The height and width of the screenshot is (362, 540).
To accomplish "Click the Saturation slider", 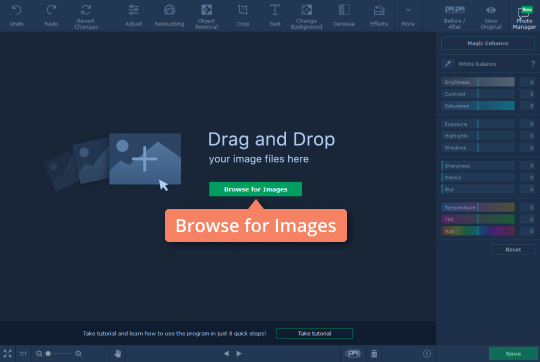I will click(478, 106).
